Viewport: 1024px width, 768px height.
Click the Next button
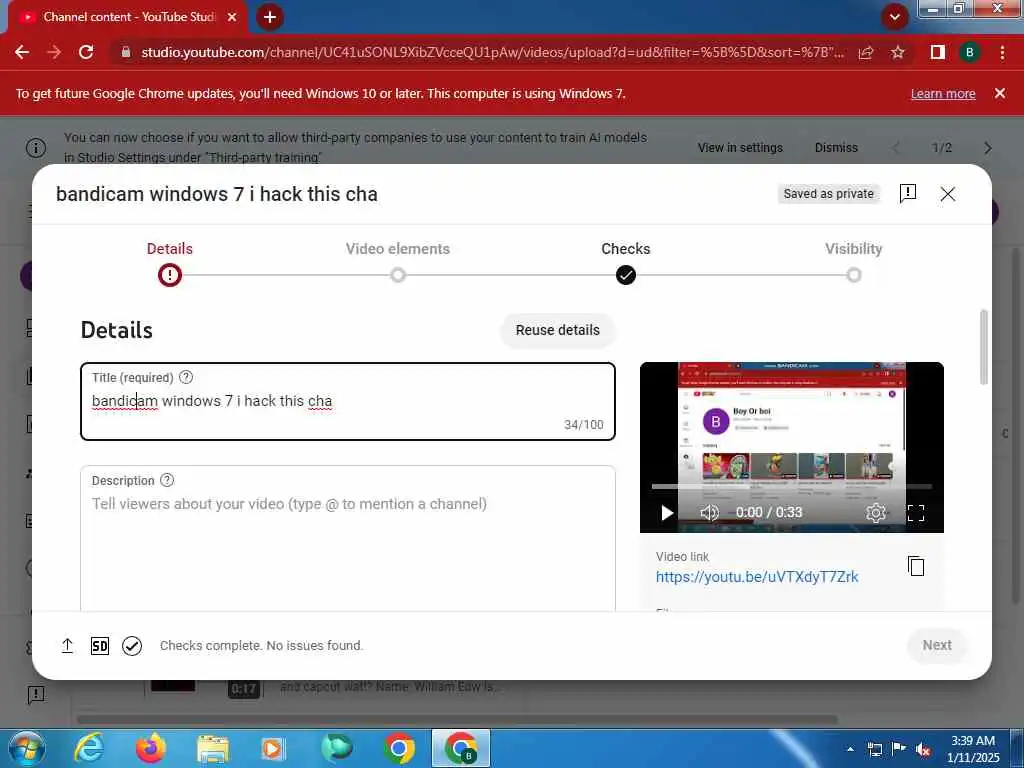pyautogui.click(x=937, y=645)
